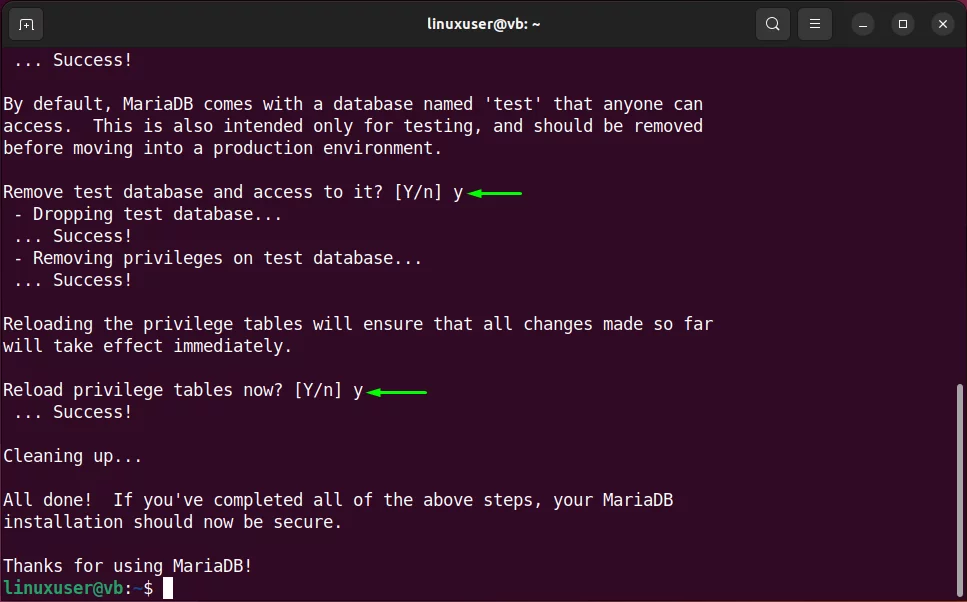Open the hamburger main menu

815,25
